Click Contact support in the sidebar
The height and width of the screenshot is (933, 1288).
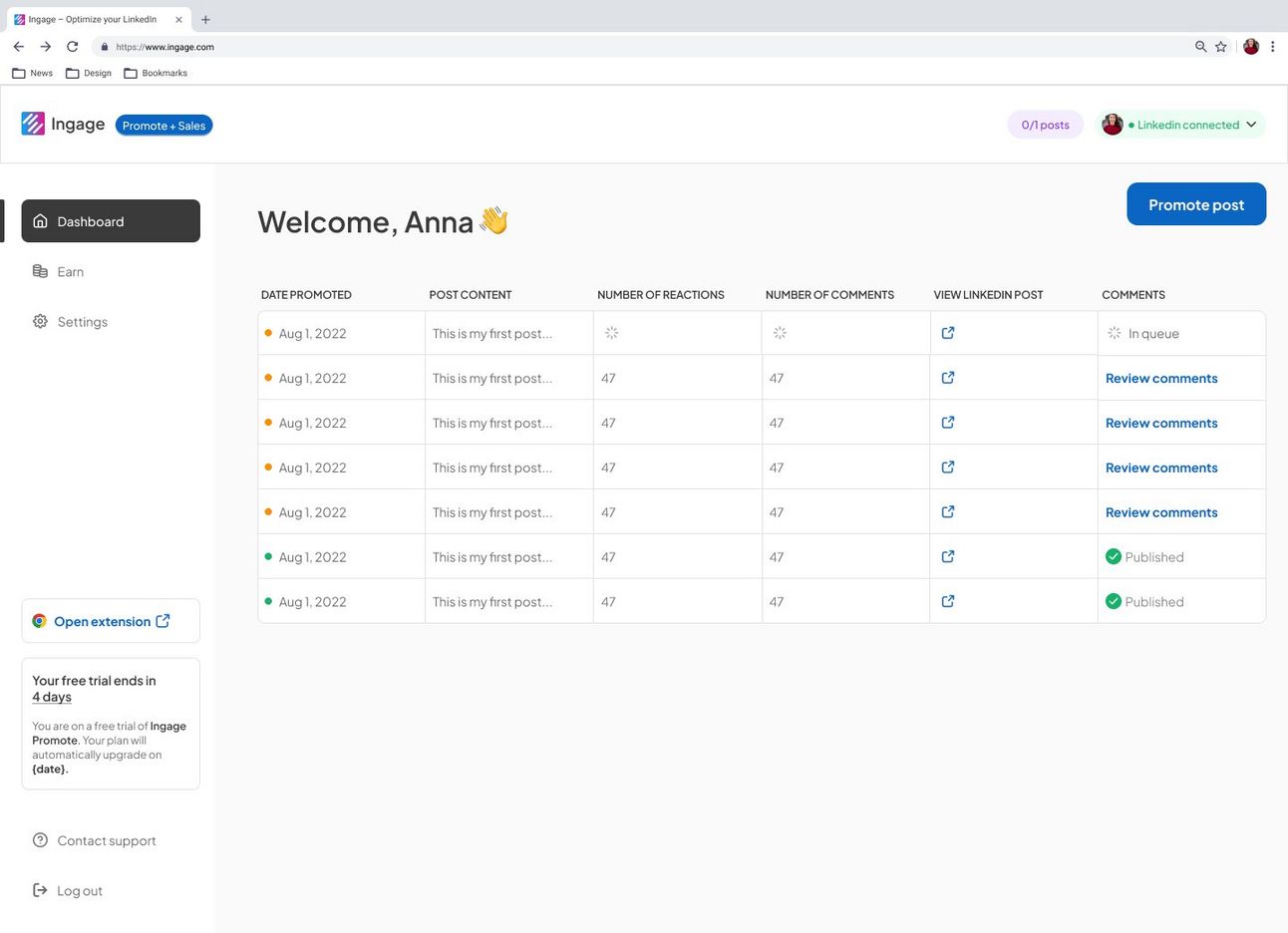pyautogui.click(x=106, y=840)
